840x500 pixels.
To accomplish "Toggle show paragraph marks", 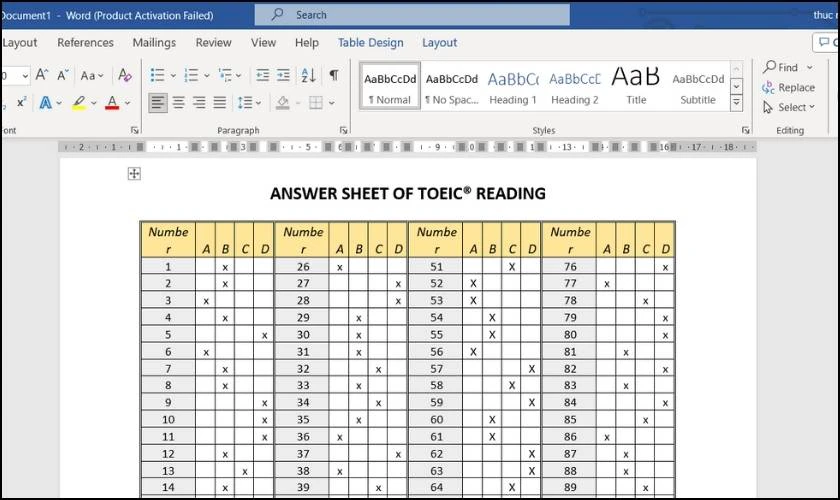I will (333, 75).
